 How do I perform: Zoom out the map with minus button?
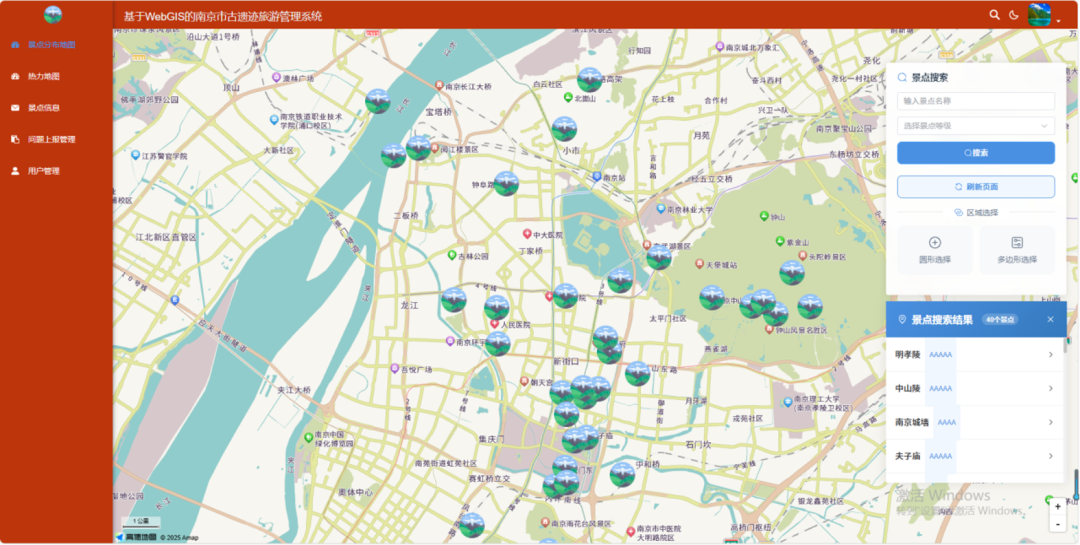tap(1058, 524)
